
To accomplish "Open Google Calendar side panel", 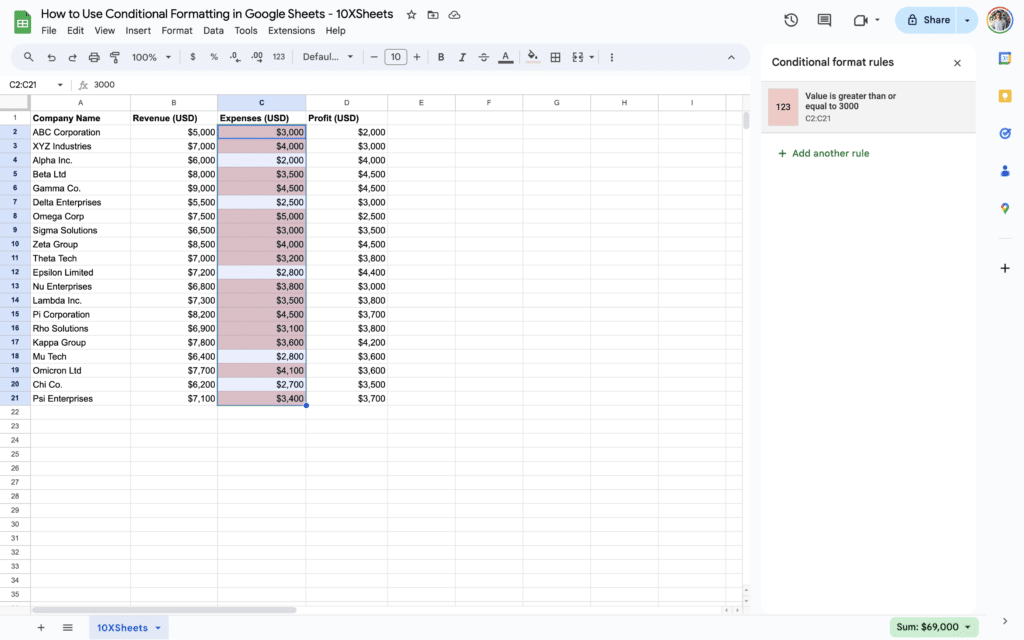I will [1004, 58].
